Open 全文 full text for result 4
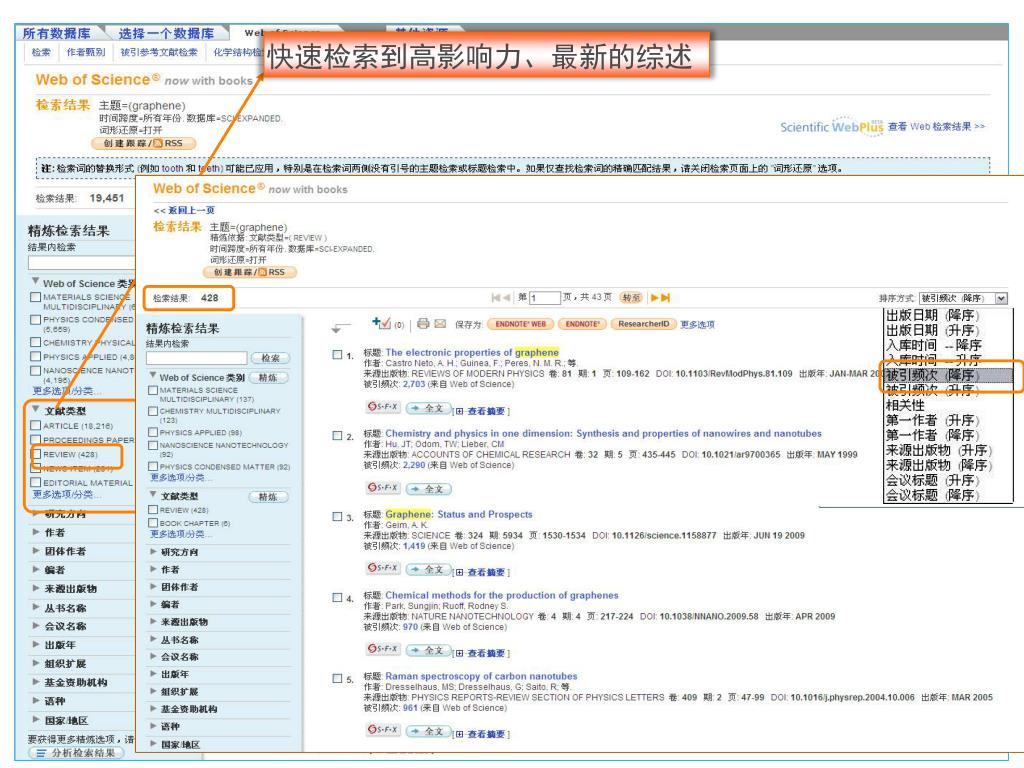 (428, 650)
